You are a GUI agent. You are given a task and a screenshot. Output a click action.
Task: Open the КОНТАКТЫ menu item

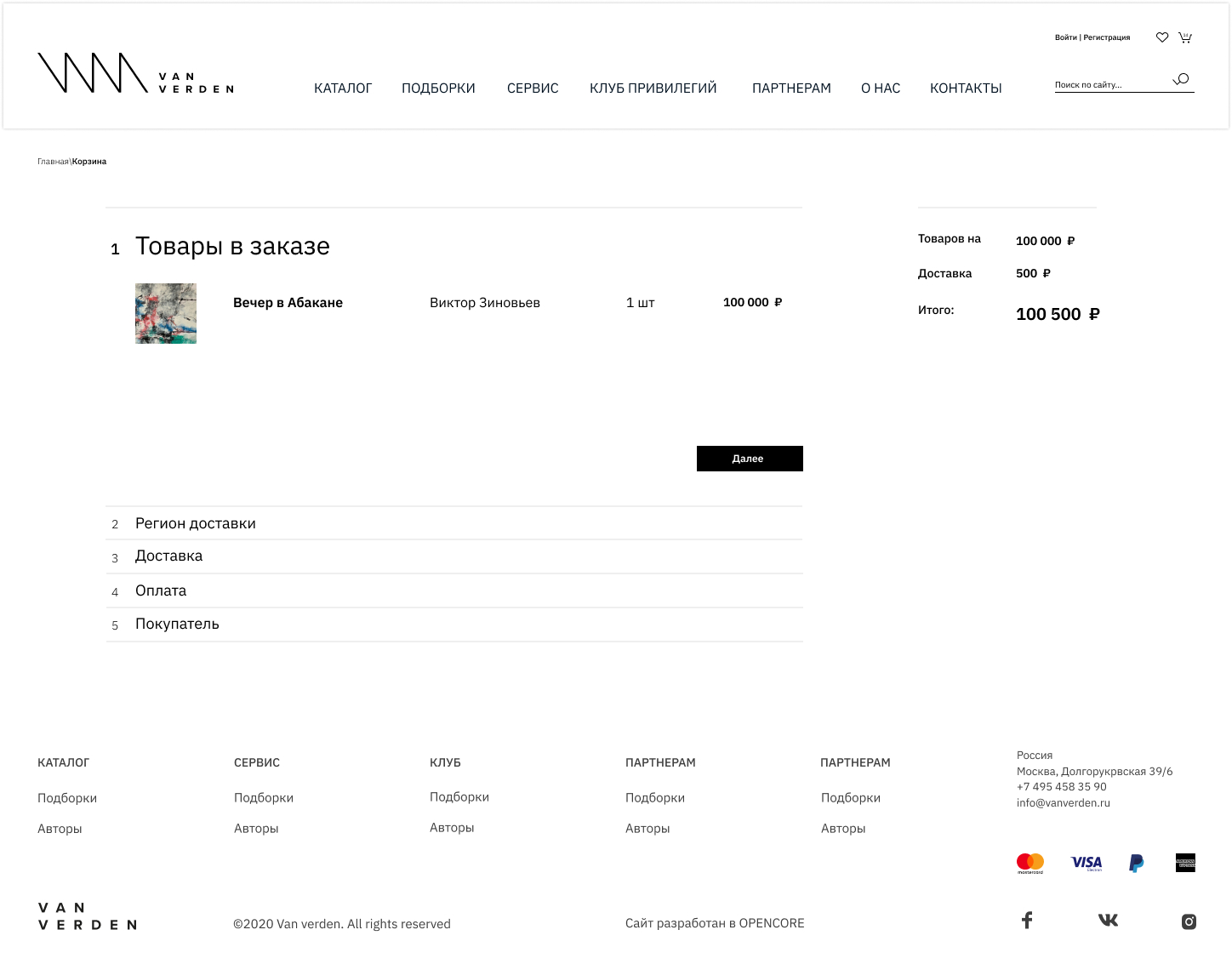(966, 88)
